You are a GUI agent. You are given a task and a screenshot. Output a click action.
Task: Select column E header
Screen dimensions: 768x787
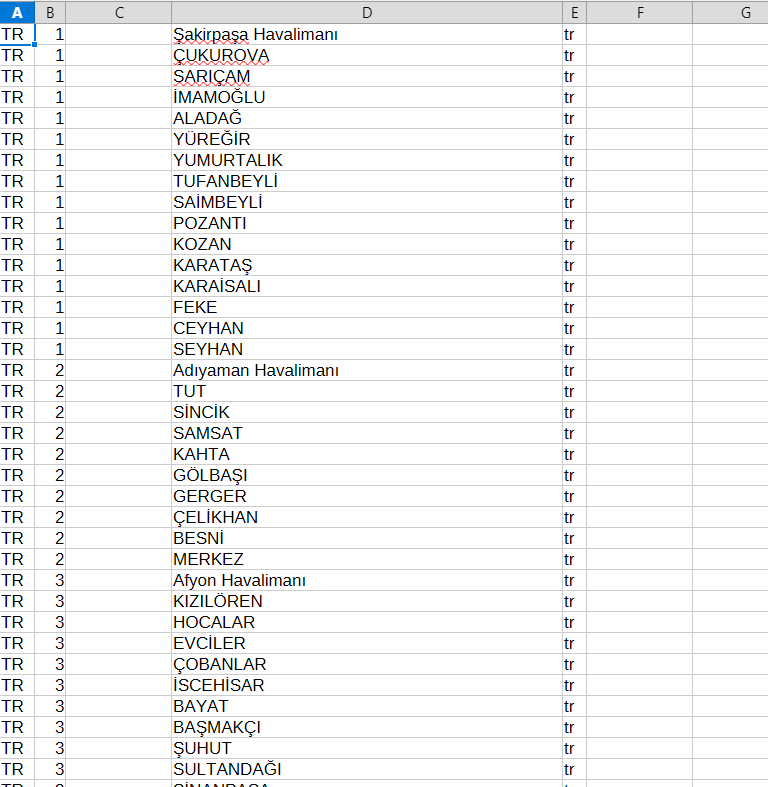pos(575,12)
